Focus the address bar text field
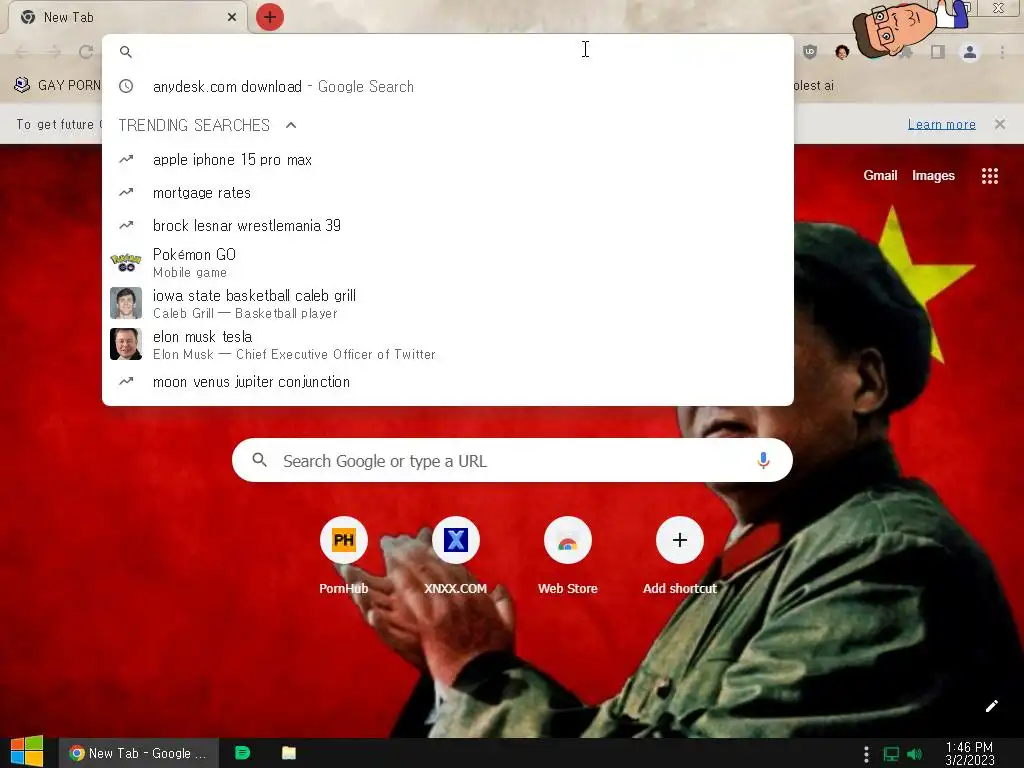 [448, 52]
